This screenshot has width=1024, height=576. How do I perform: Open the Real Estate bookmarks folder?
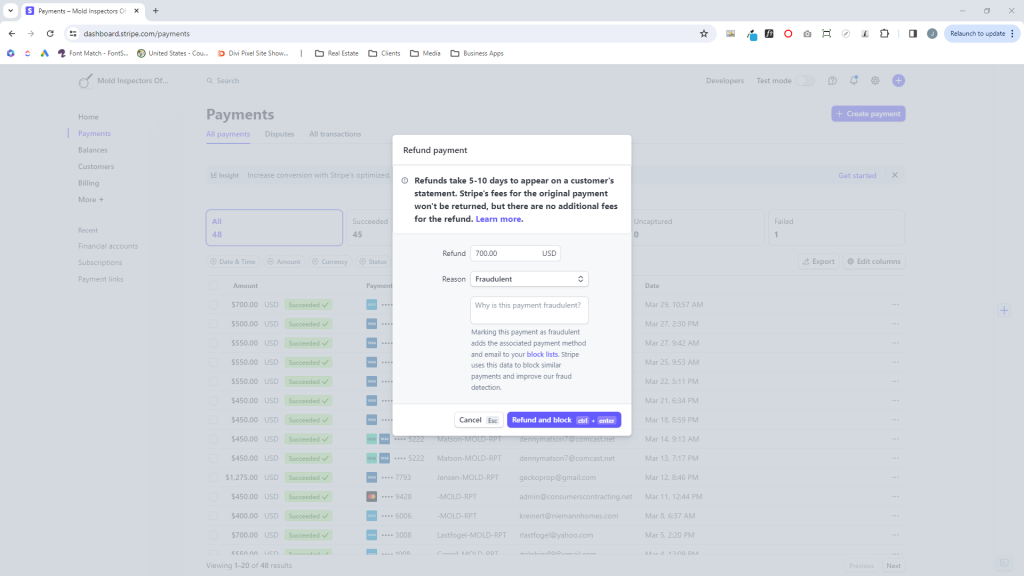(337, 54)
